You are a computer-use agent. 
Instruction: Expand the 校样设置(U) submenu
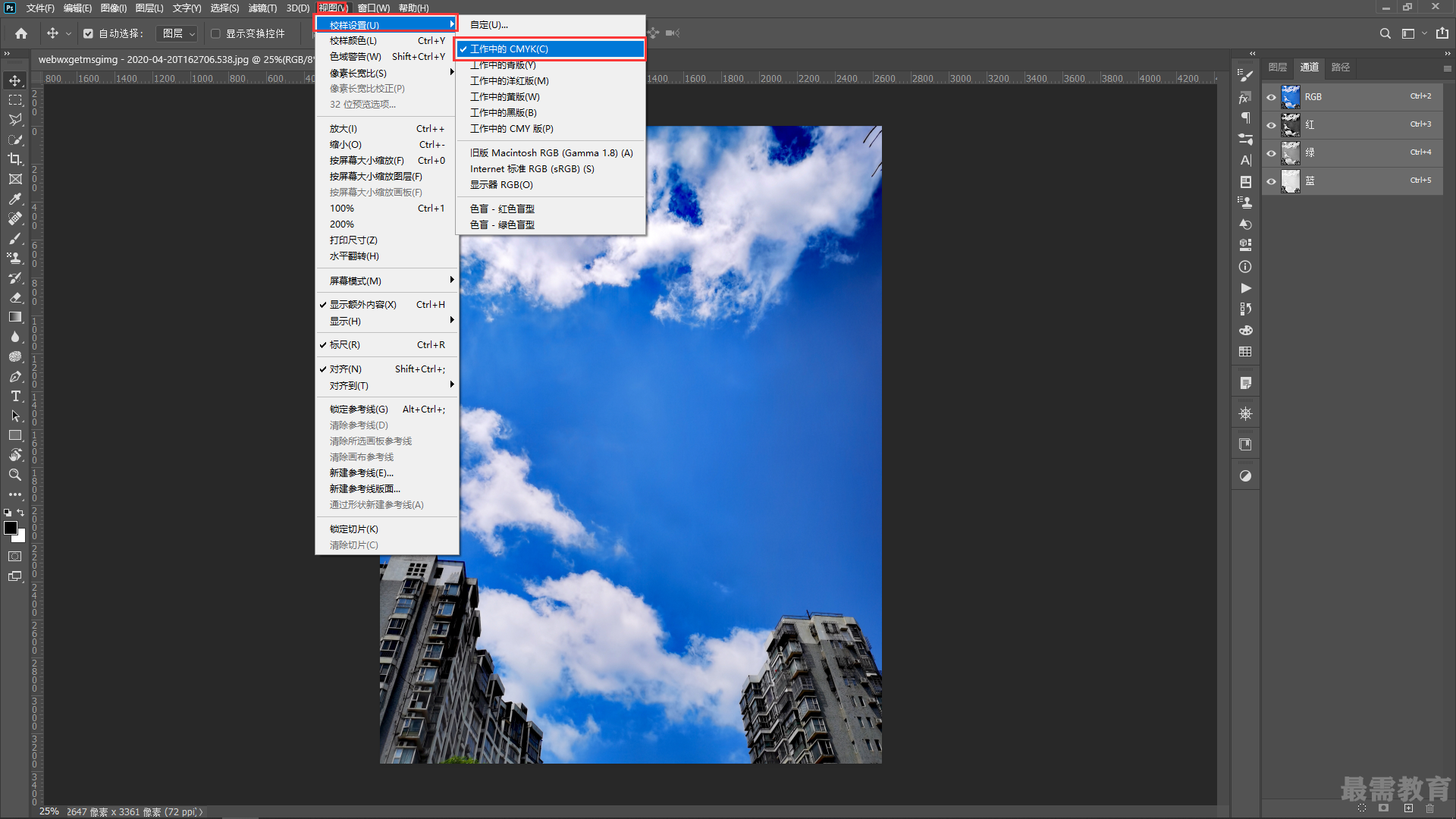387,25
